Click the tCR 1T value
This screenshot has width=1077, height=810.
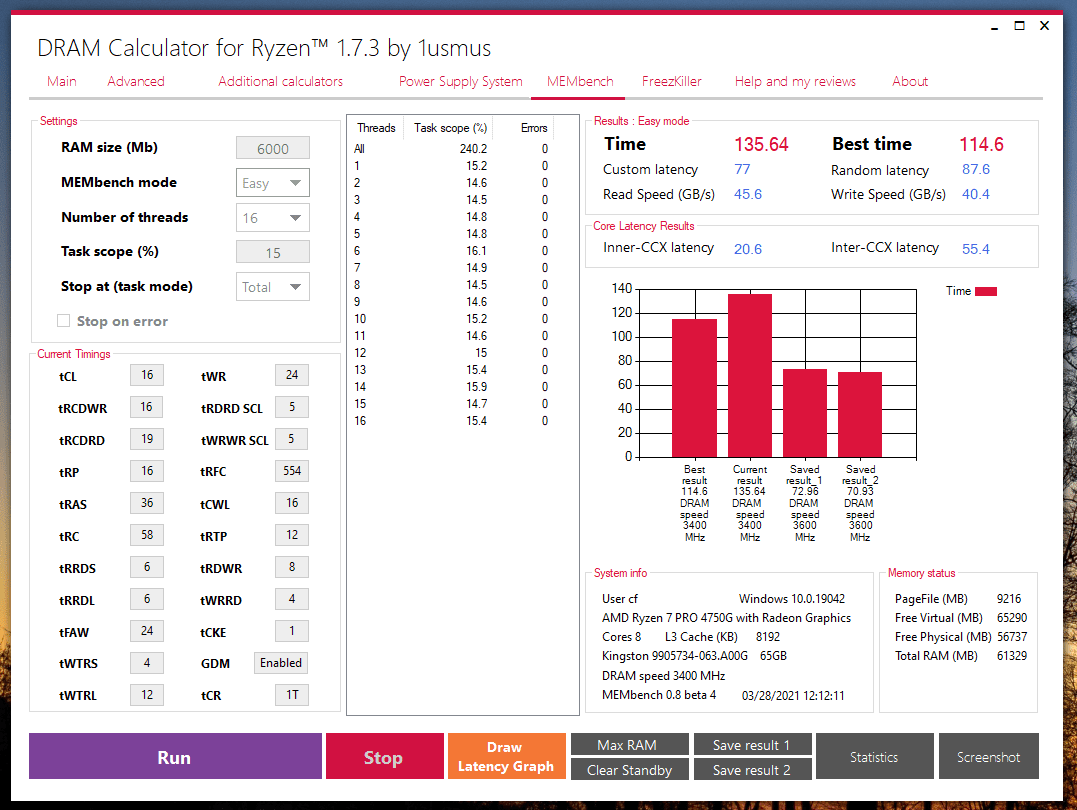(292, 695)
